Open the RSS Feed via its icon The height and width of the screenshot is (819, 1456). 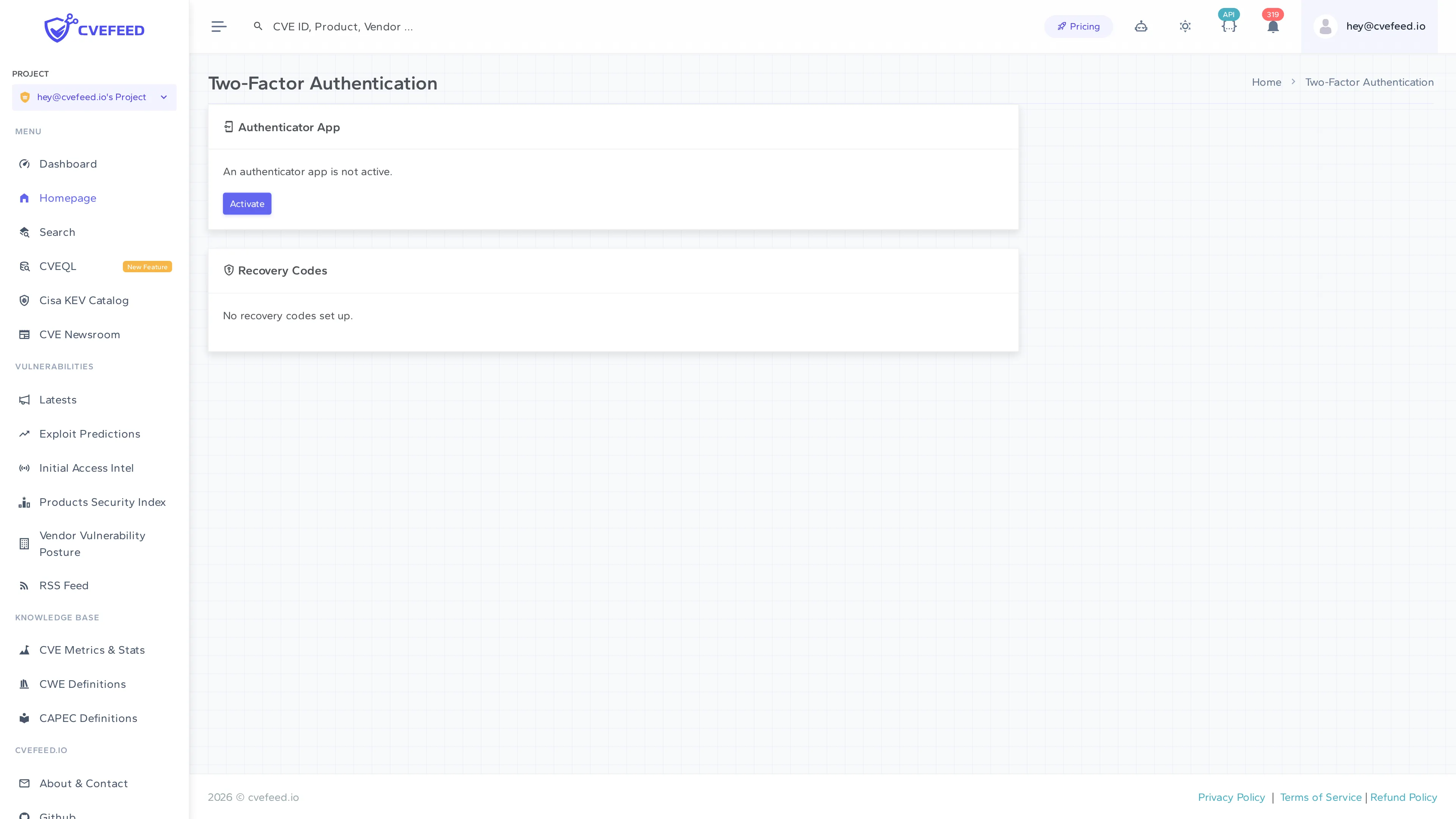click(x=25, y=585)
